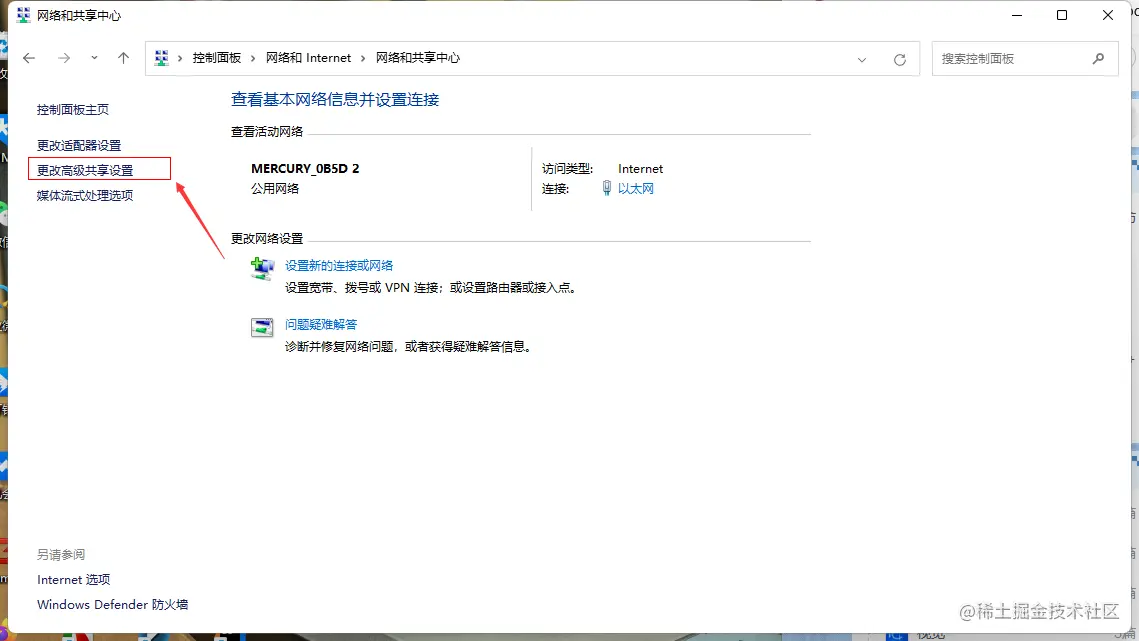Go forward with the forward arrow

coord(64,58)
